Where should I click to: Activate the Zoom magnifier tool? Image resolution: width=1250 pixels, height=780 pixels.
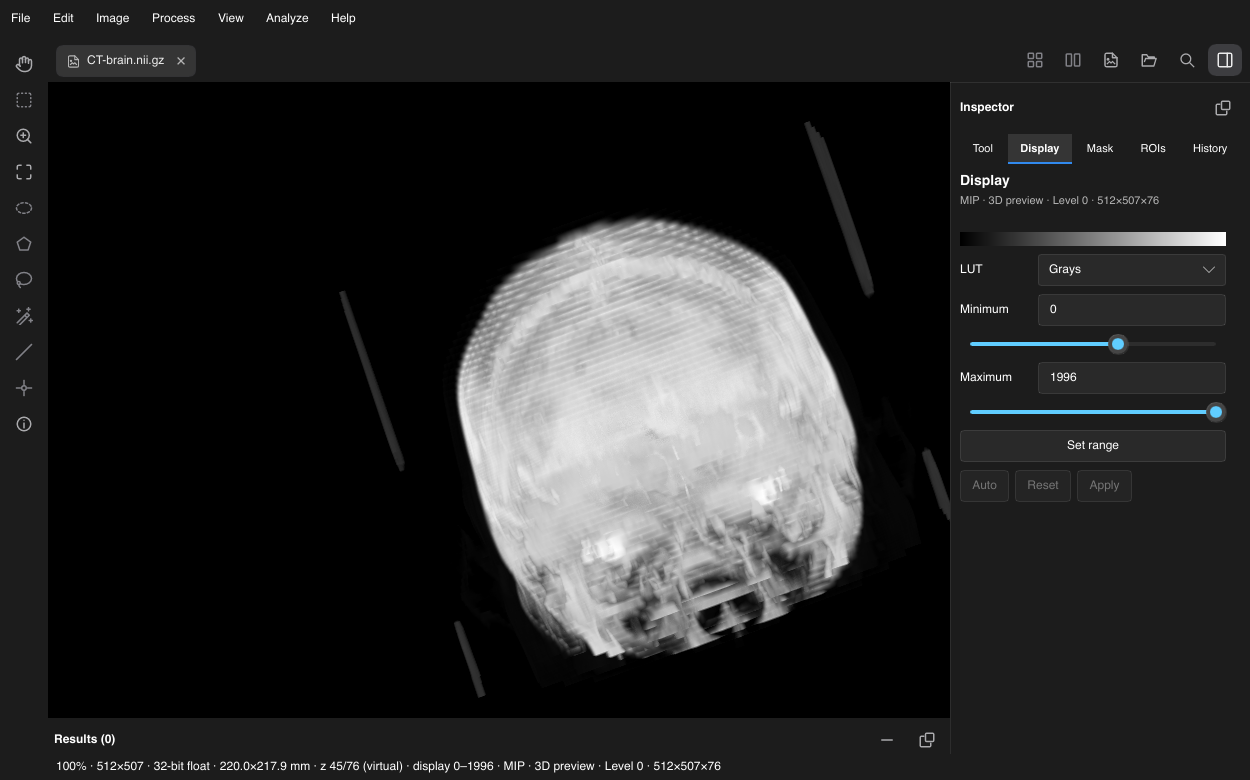(24, 136)
